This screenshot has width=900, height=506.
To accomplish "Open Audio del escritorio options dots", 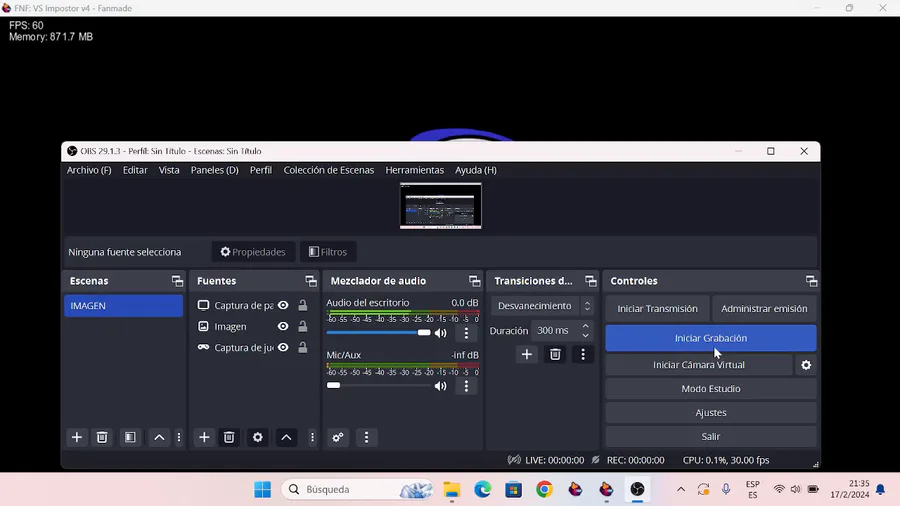I will (x=466, y=333).
